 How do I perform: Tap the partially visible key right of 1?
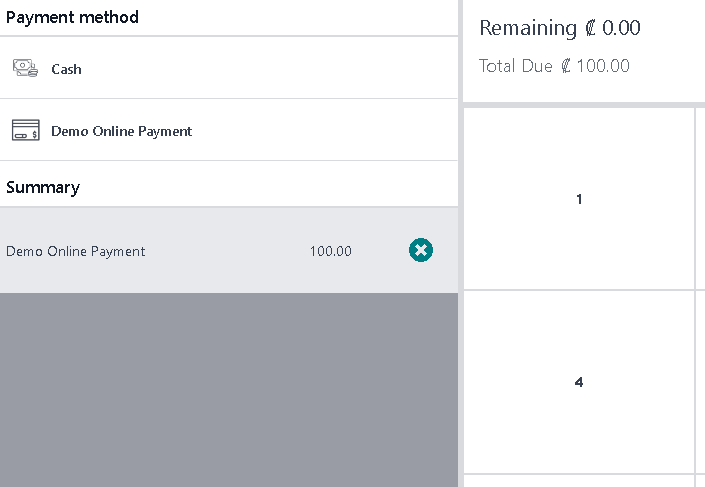[701, 199]
